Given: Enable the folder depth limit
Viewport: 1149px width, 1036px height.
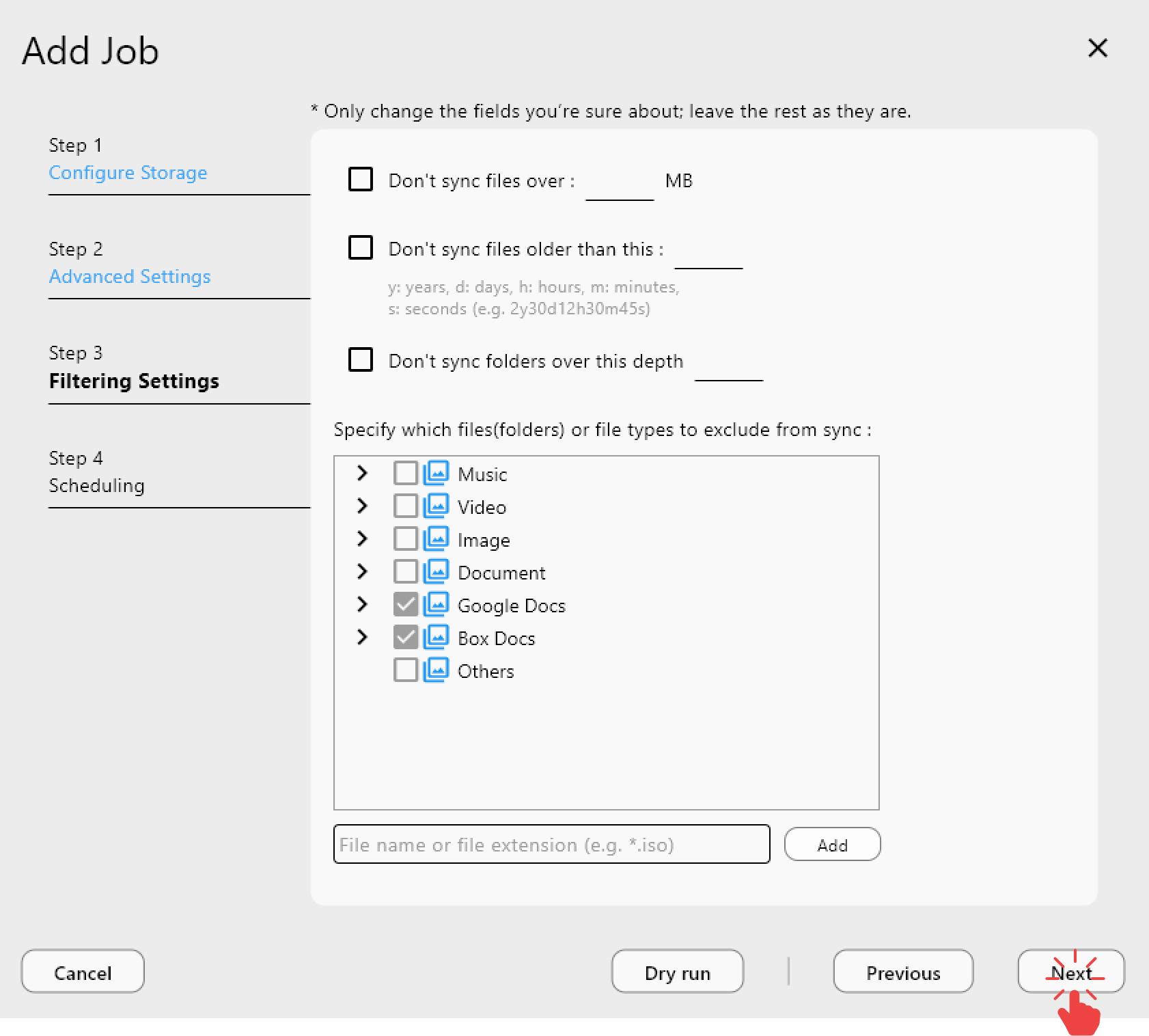Looking at the screenshot, I should pos(360,360).
